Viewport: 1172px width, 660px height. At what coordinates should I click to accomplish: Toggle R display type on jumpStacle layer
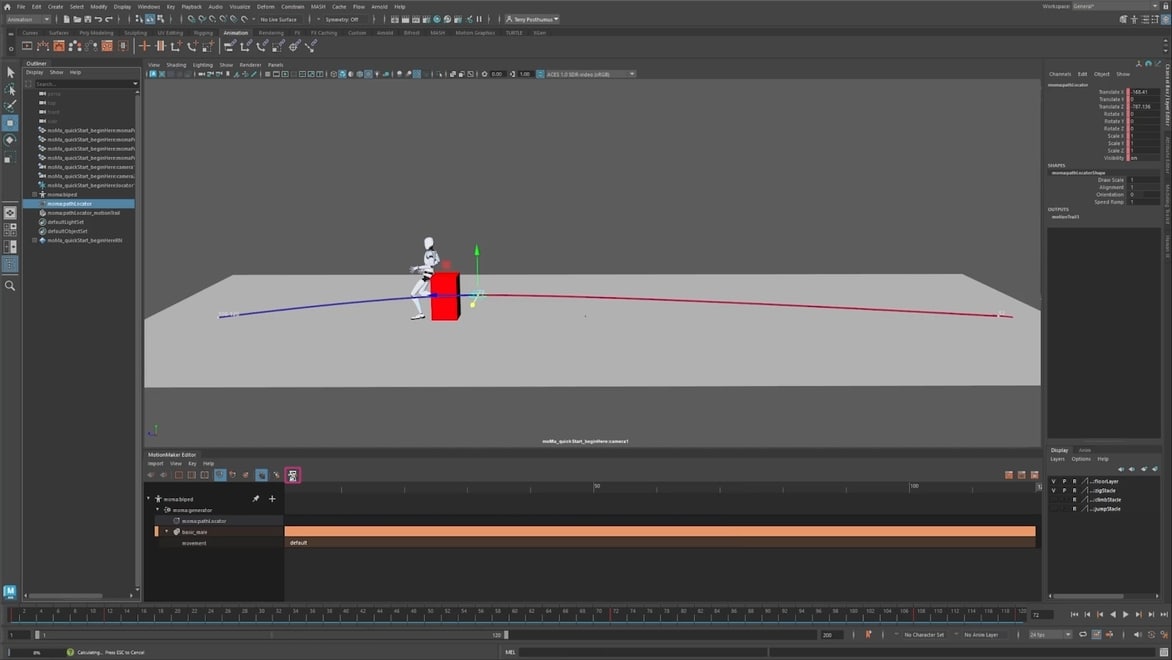point(1075,509)
